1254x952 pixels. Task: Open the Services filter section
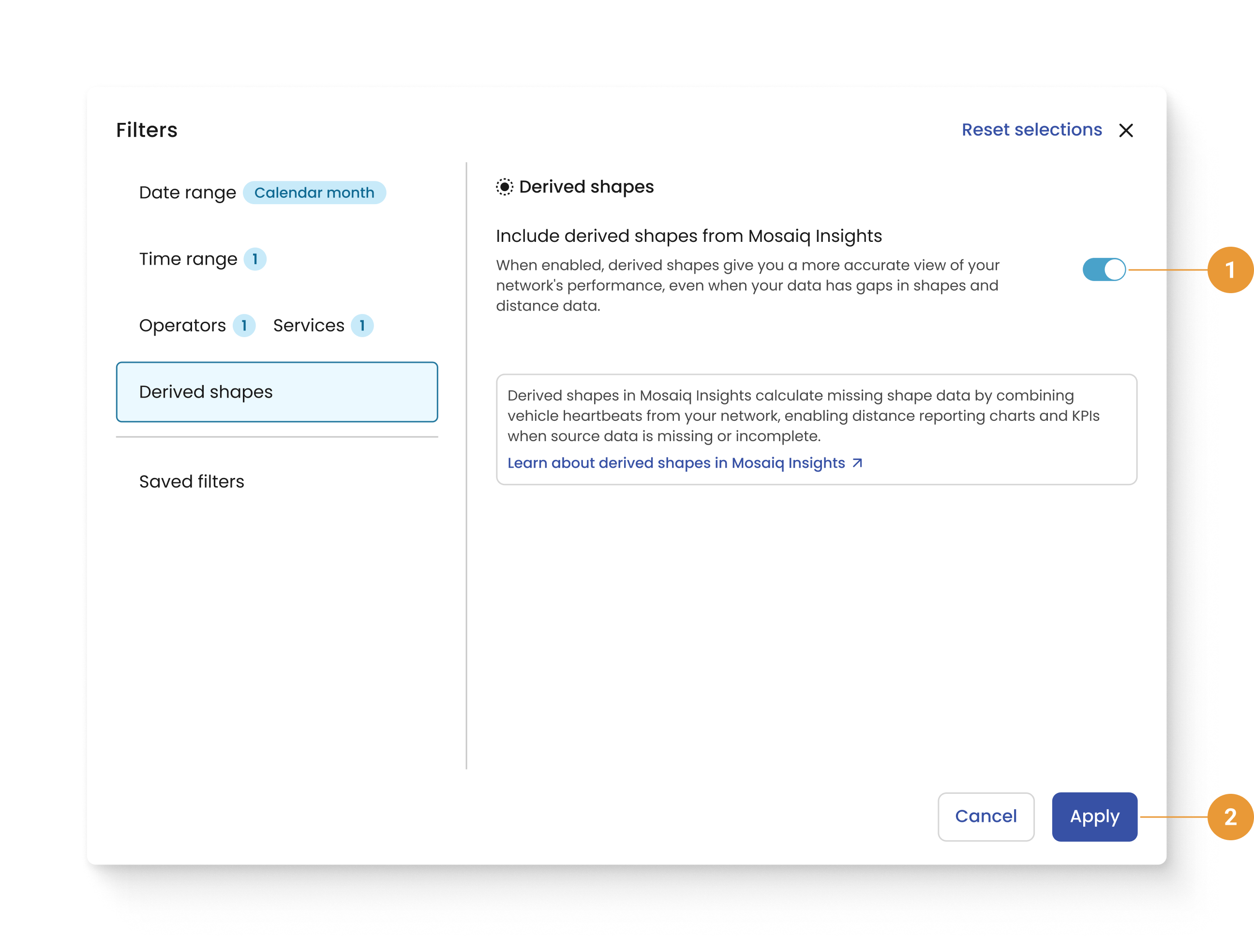308,326
